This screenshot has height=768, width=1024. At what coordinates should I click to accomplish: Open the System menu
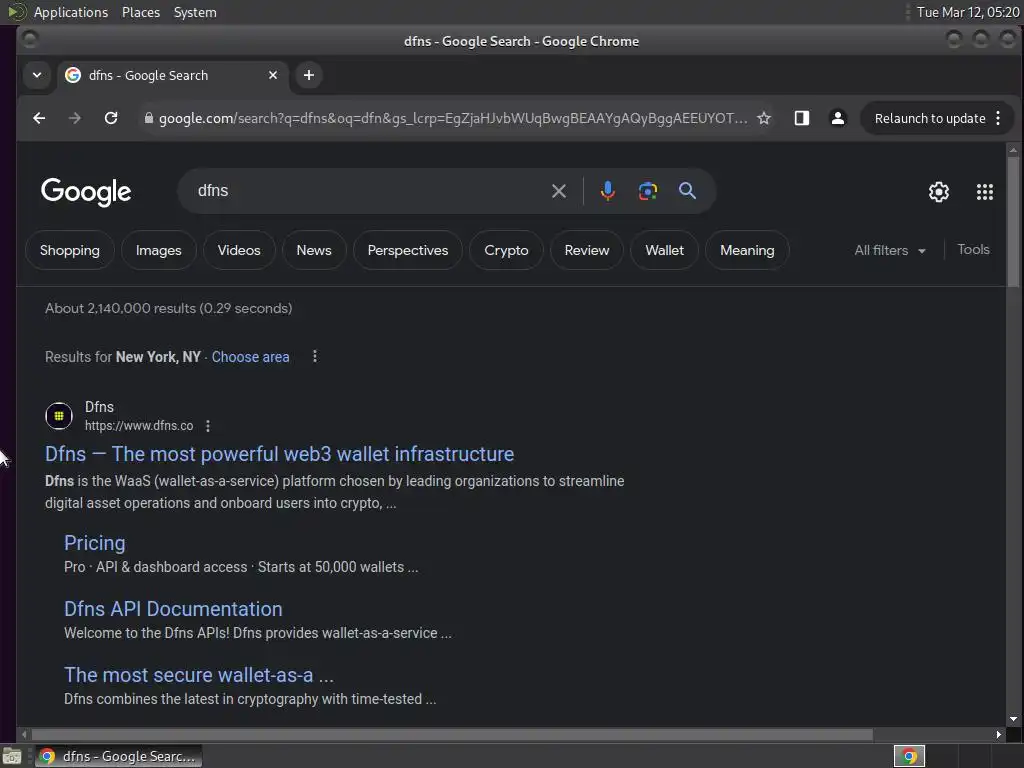(195, 12)
